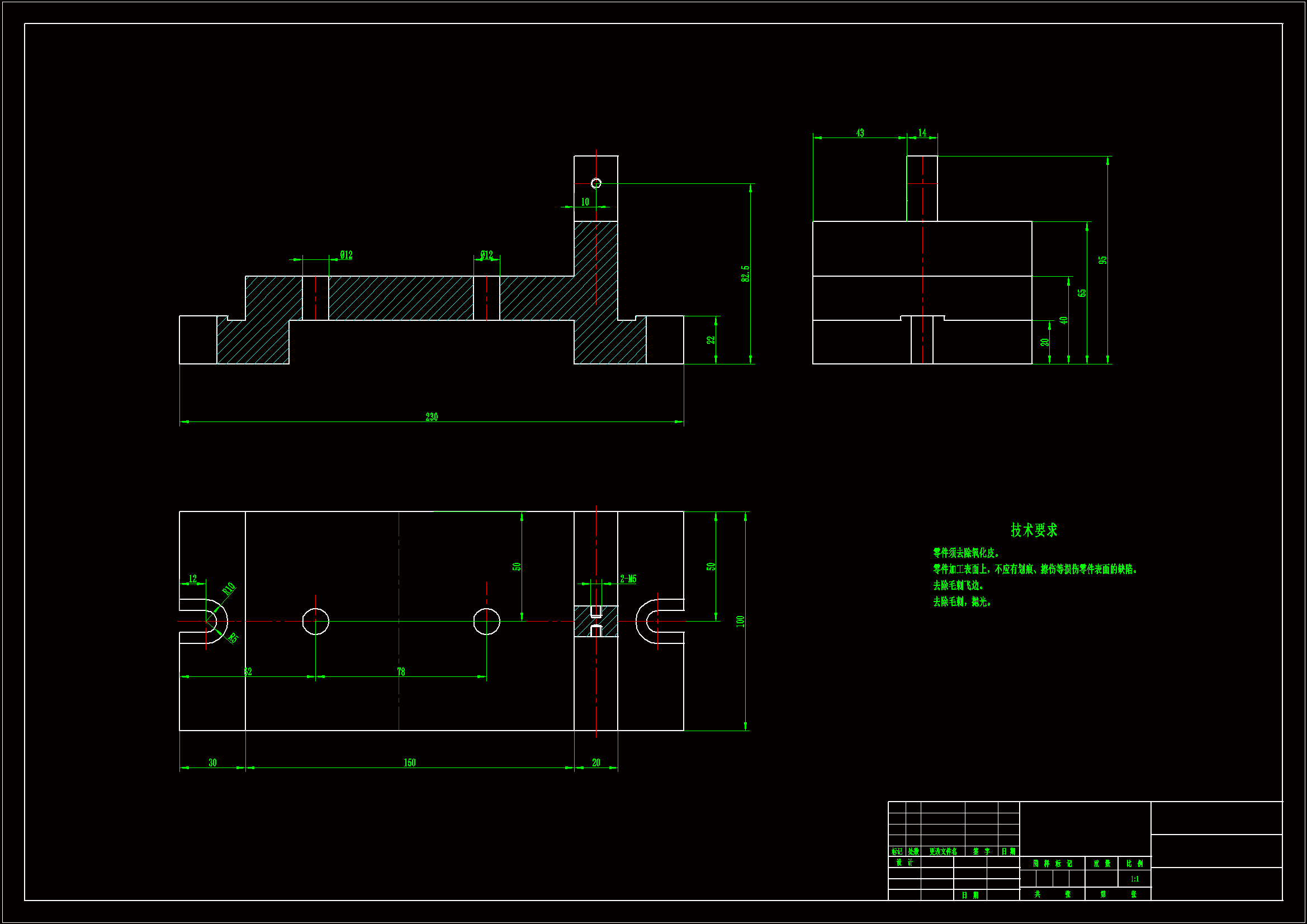Click the 100 width dimension text

click(740, 621)
